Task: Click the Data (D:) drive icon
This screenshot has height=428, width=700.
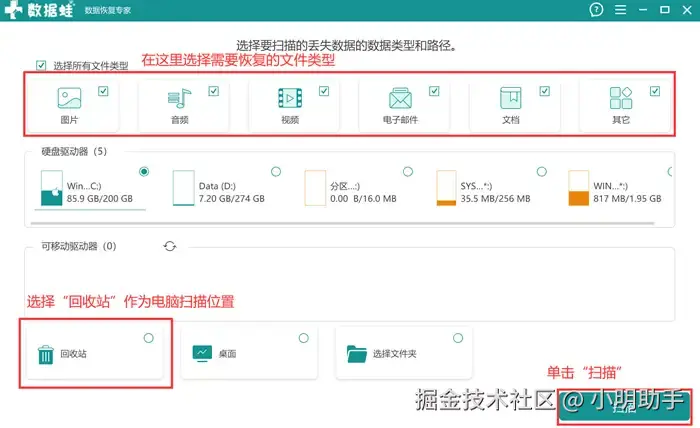Action: [183, 188]
